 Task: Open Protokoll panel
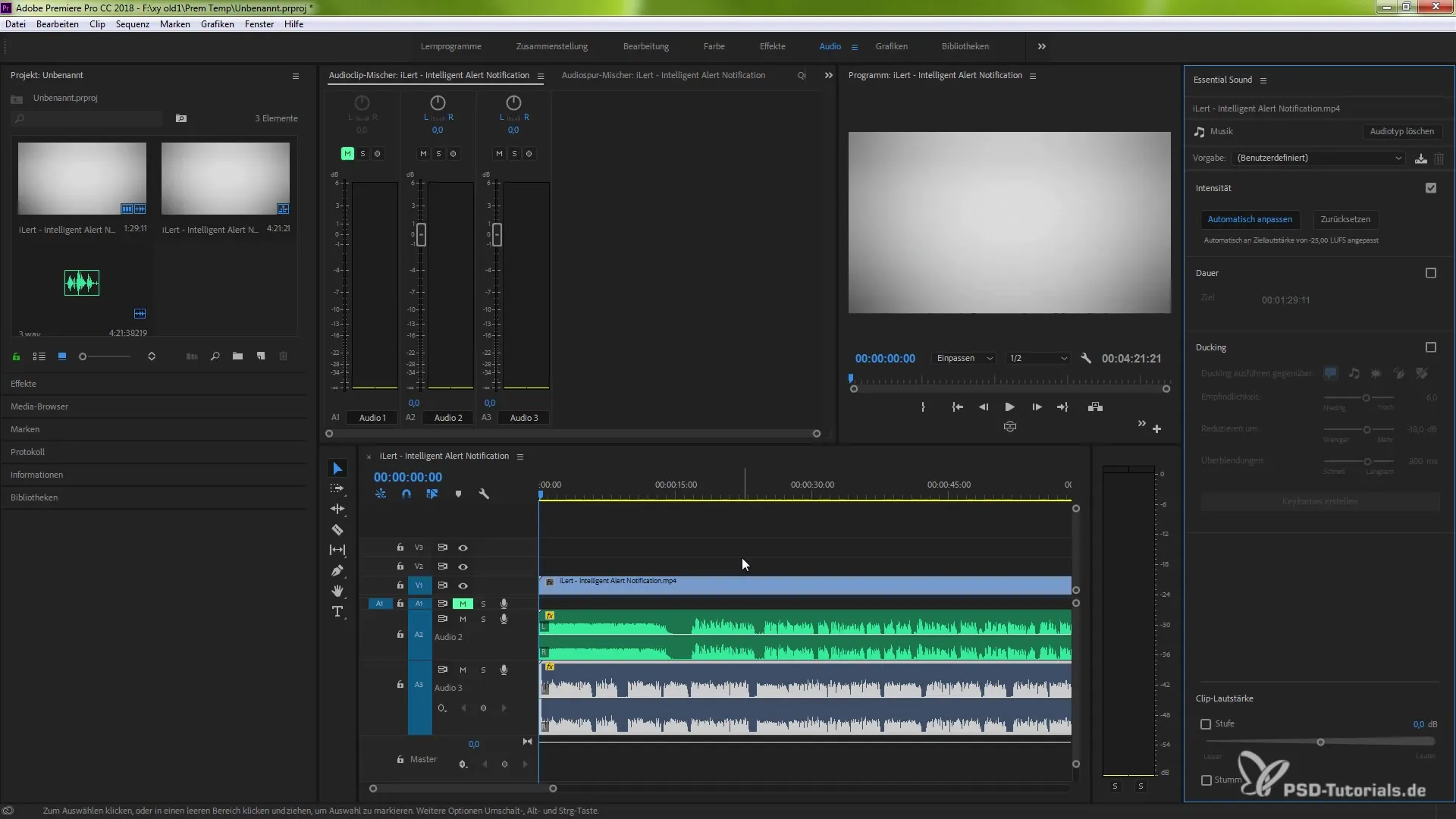pyautogui.click(x=27, y=452)
